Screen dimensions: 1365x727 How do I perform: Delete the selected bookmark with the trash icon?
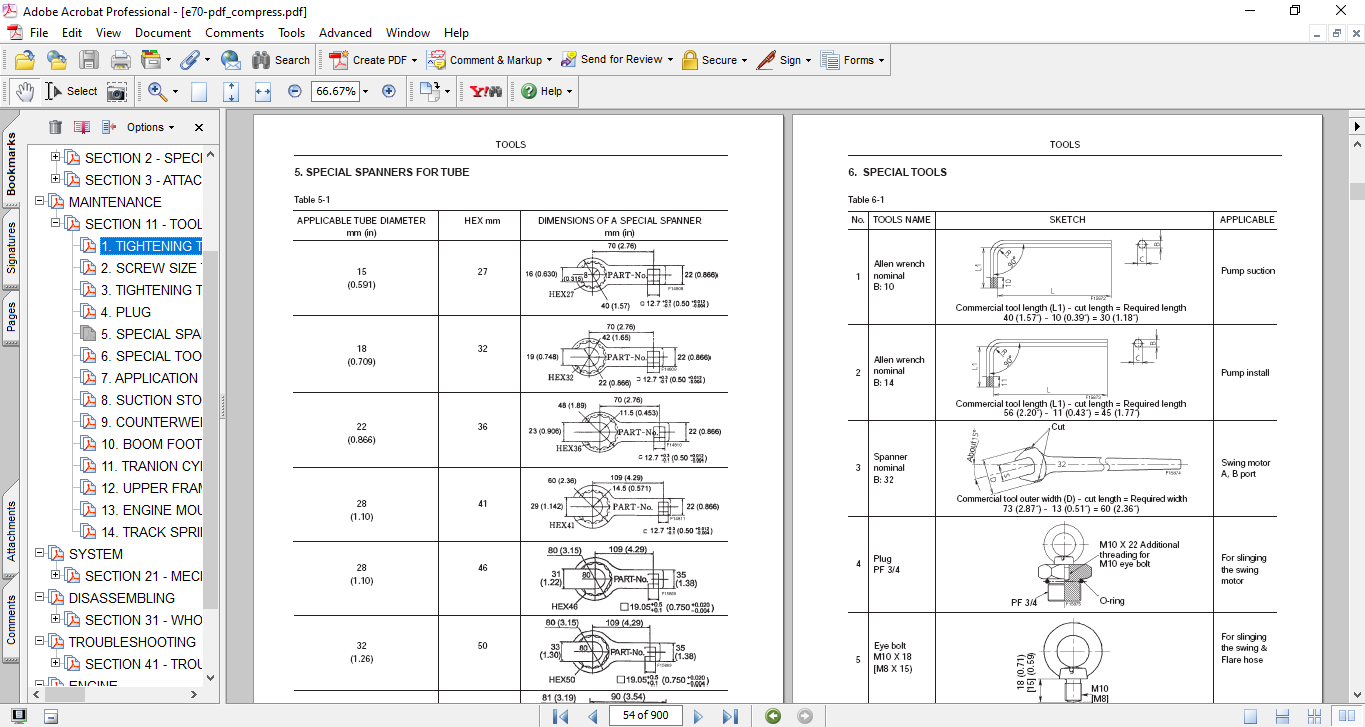pos(55,127)
